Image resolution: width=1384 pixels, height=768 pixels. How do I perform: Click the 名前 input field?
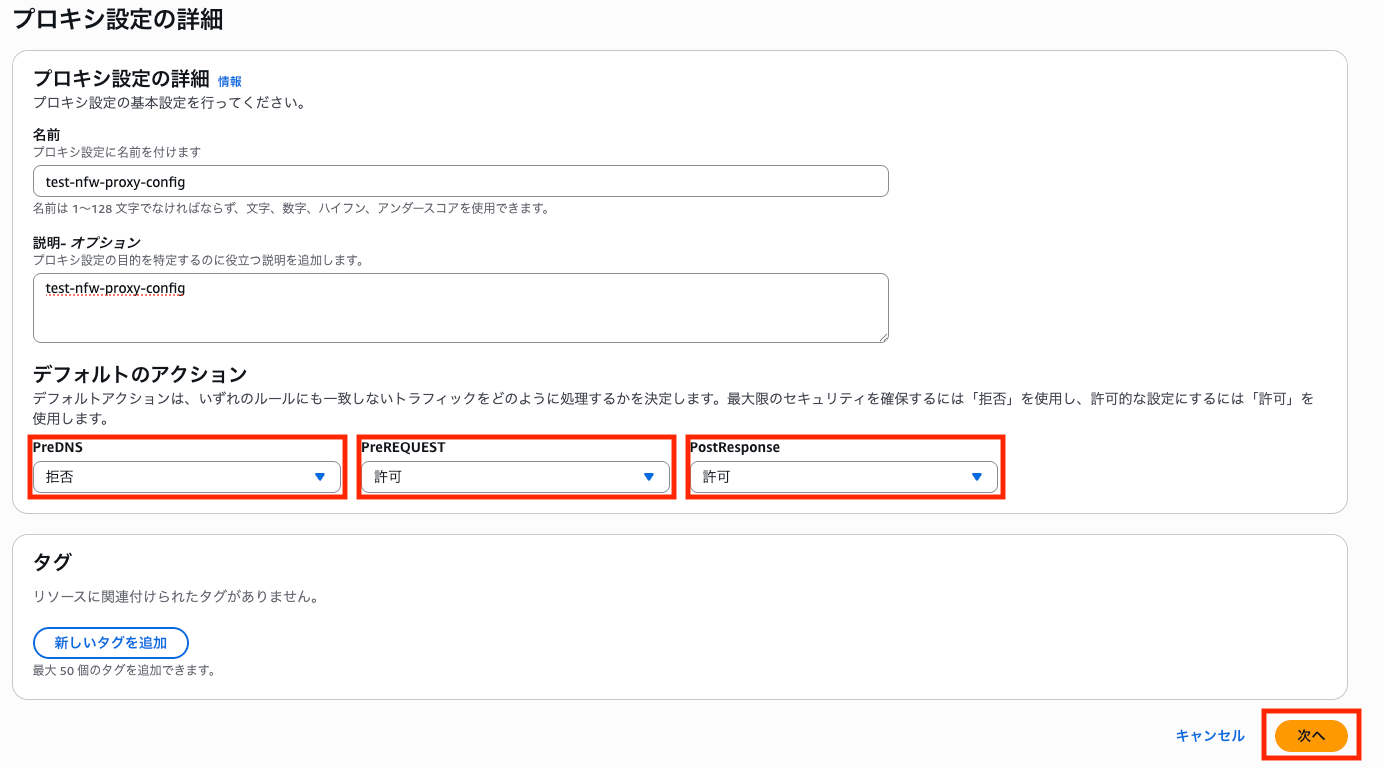pos(460,181)
